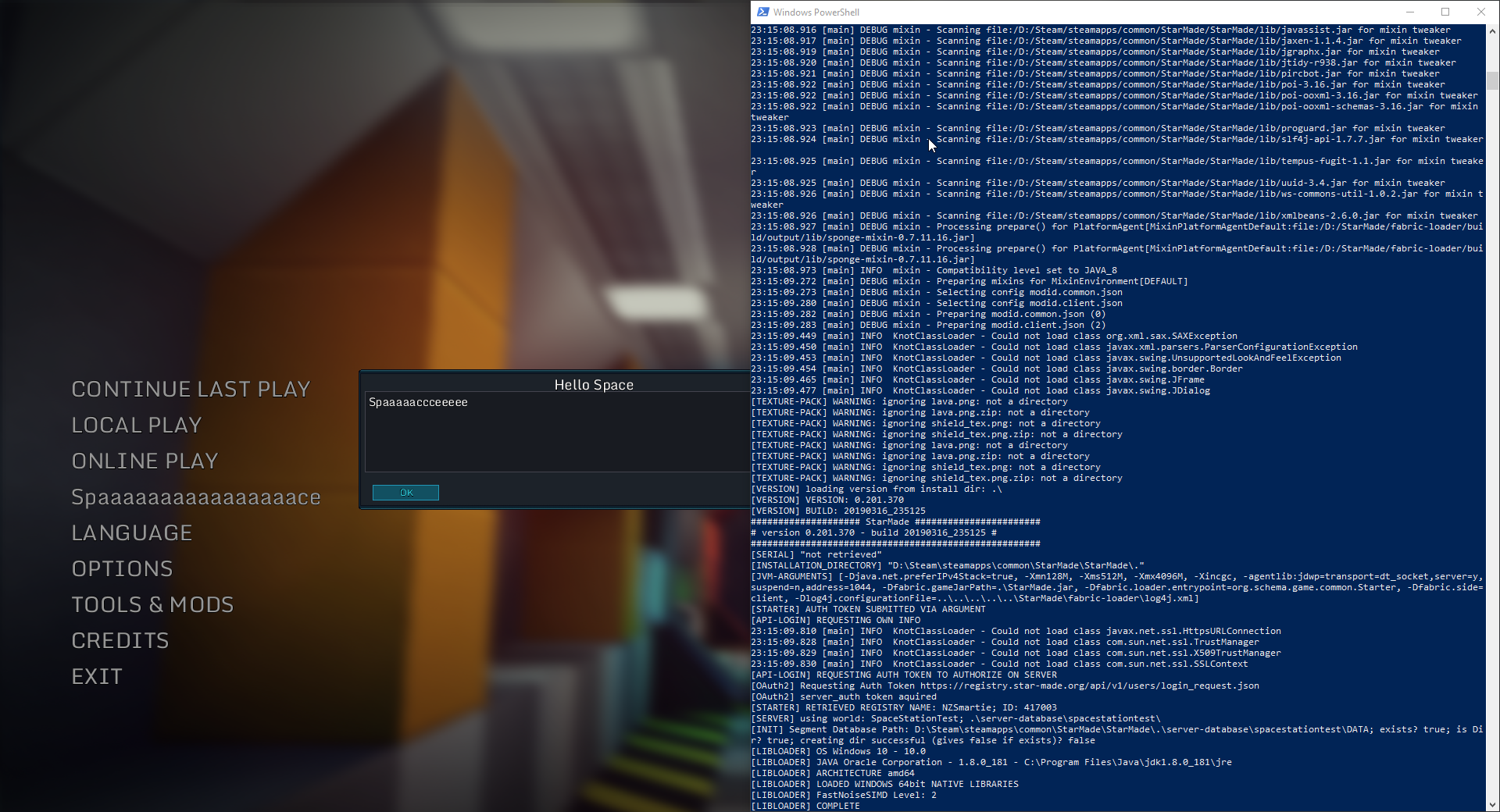Image resolution: width=1500 pixels, height=812 pixels.
Task: Open the Options menu
Action: [x=122, y=569]
